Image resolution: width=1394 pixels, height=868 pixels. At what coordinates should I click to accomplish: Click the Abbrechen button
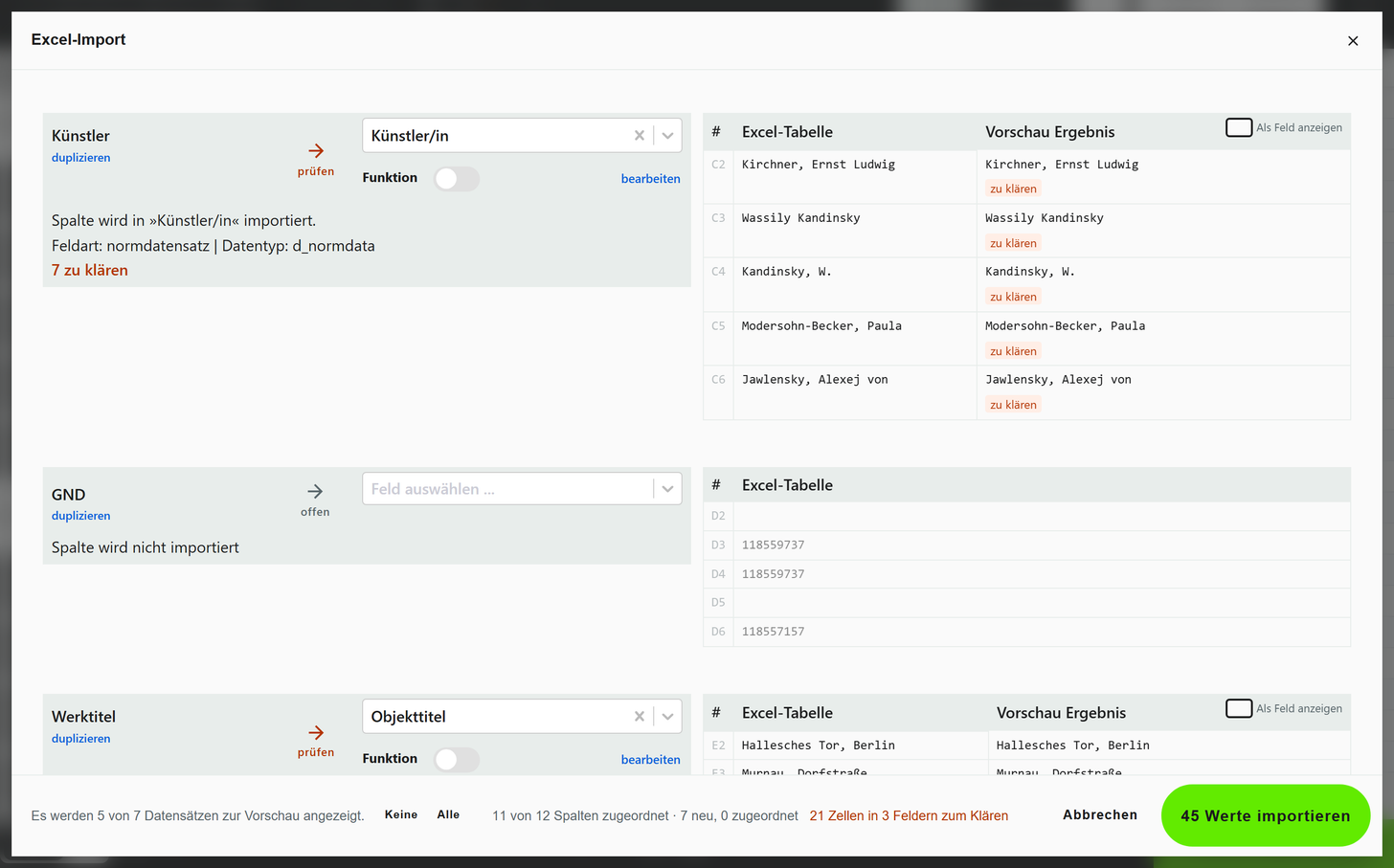1100,815
